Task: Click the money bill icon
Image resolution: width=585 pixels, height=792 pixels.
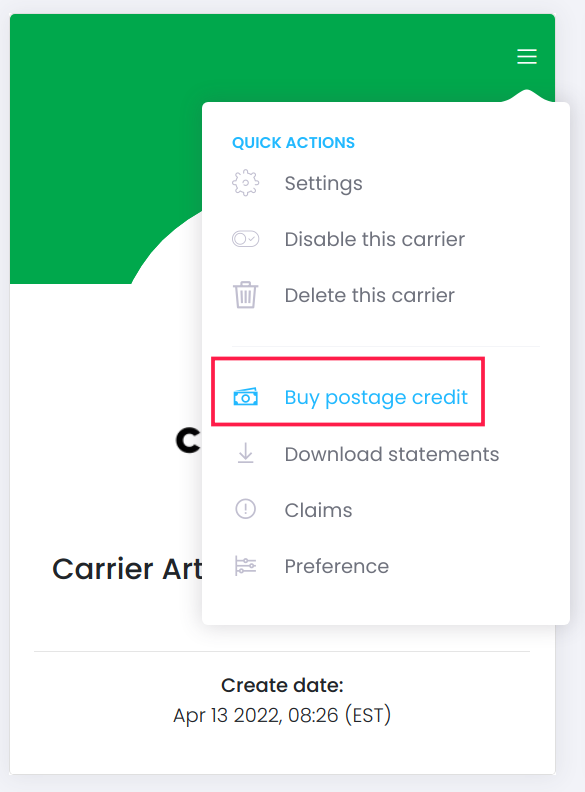Action: coord(246,398)
